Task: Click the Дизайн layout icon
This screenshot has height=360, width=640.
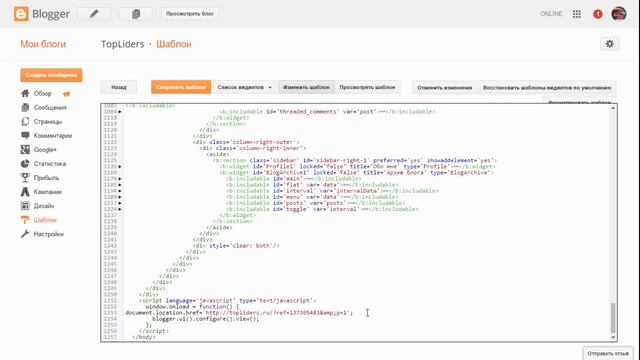Action: tap(25, 206)
